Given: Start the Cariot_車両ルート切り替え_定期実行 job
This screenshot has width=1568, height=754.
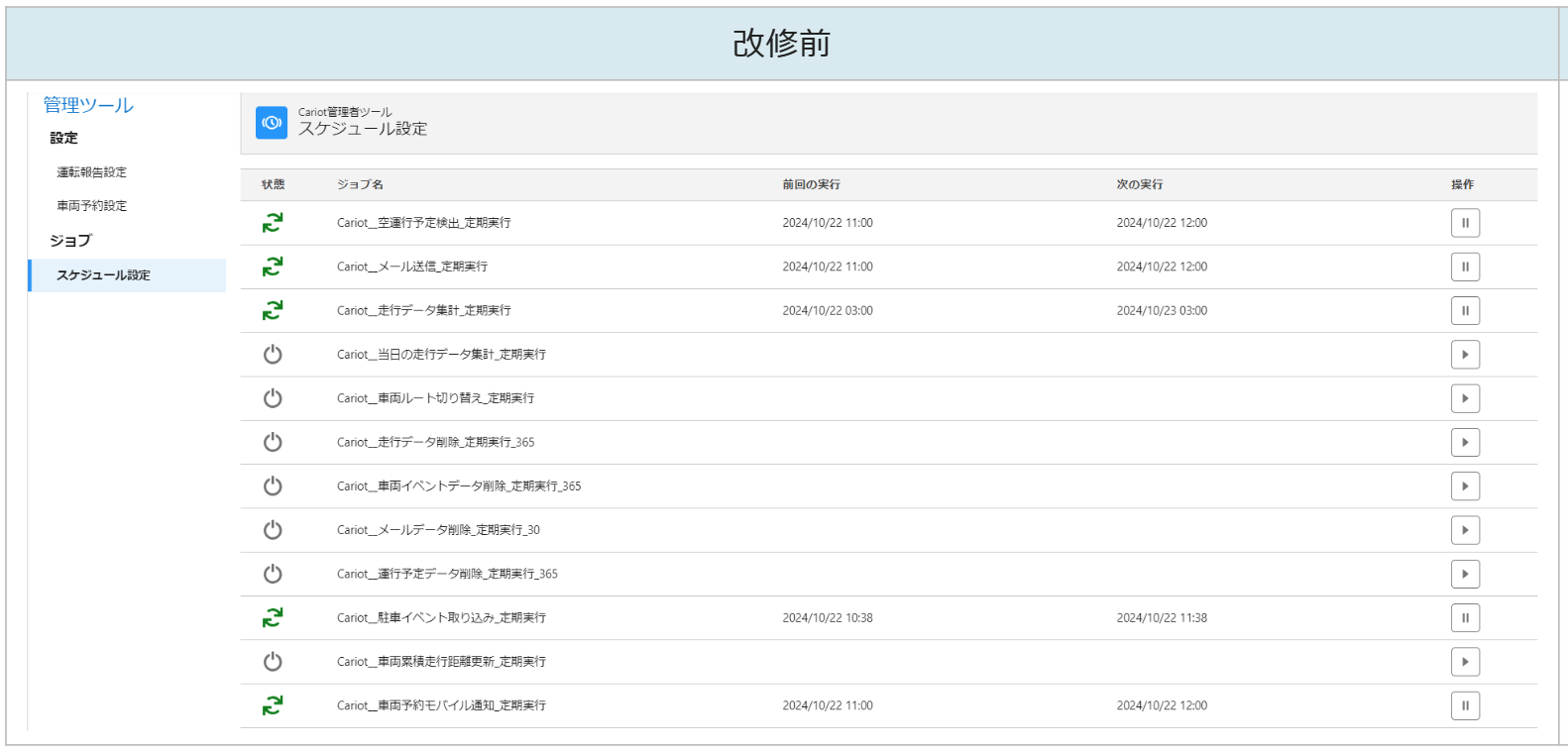Looking at the screenshot, I should pos(1465,398).
